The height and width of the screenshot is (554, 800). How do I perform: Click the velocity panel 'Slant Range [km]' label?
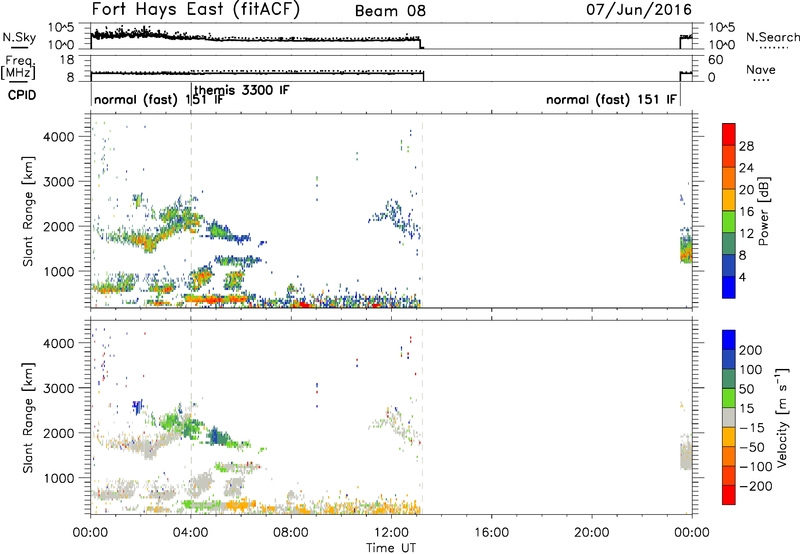coord(28,417)
